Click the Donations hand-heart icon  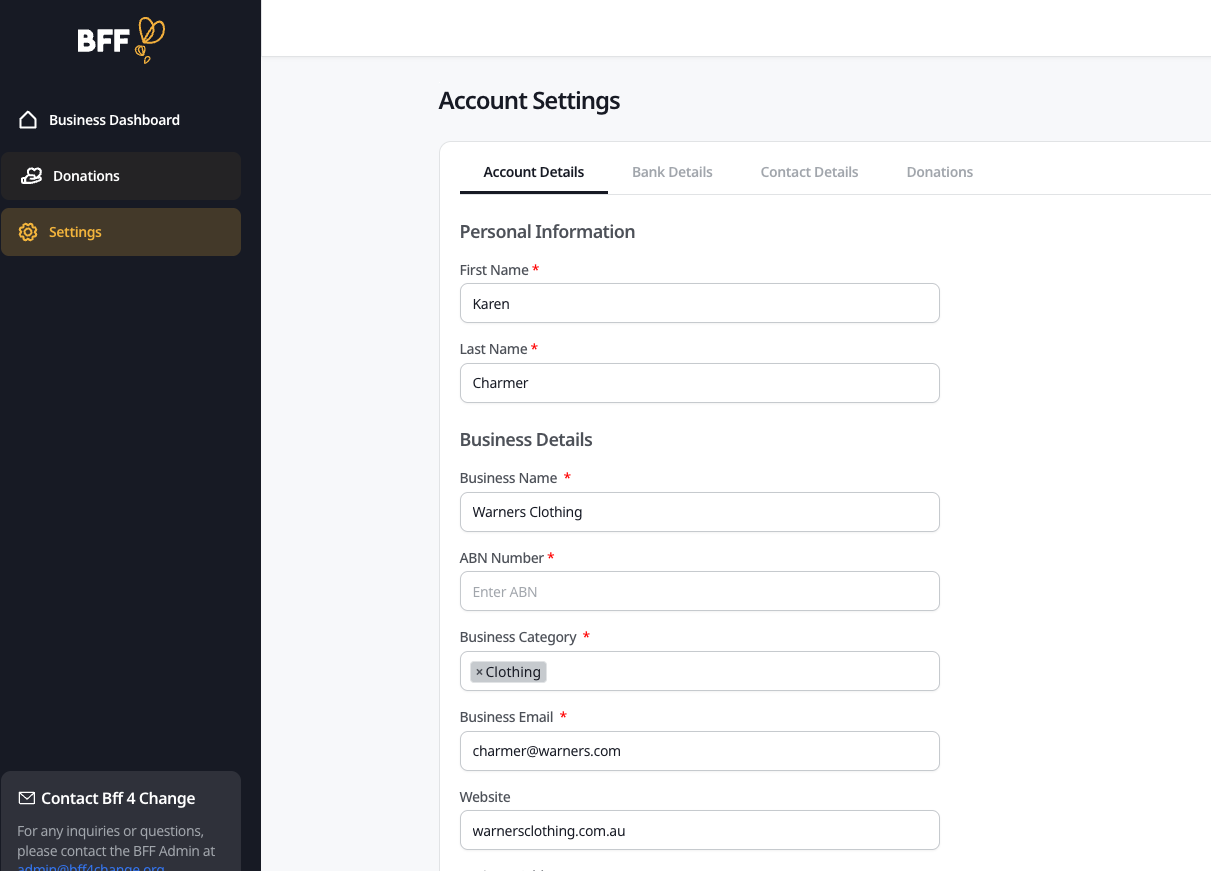pos(32,176)
